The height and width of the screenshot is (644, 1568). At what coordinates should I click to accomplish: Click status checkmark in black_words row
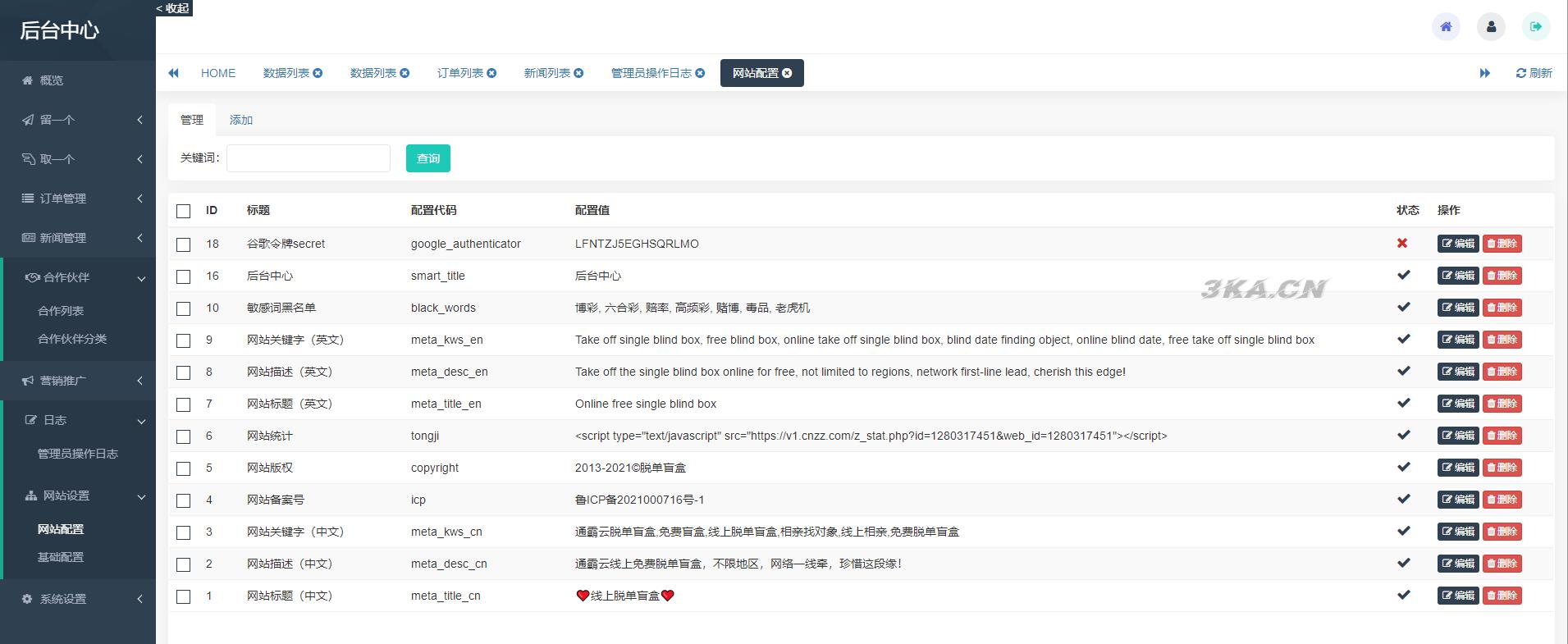click(1404, 307)
